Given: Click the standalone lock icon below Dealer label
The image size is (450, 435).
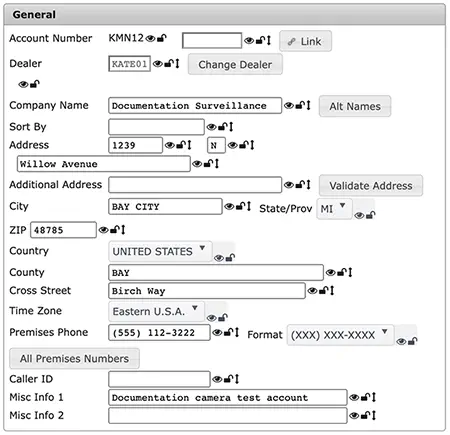Looking at the screenshot, I should (x=35, y=84).
